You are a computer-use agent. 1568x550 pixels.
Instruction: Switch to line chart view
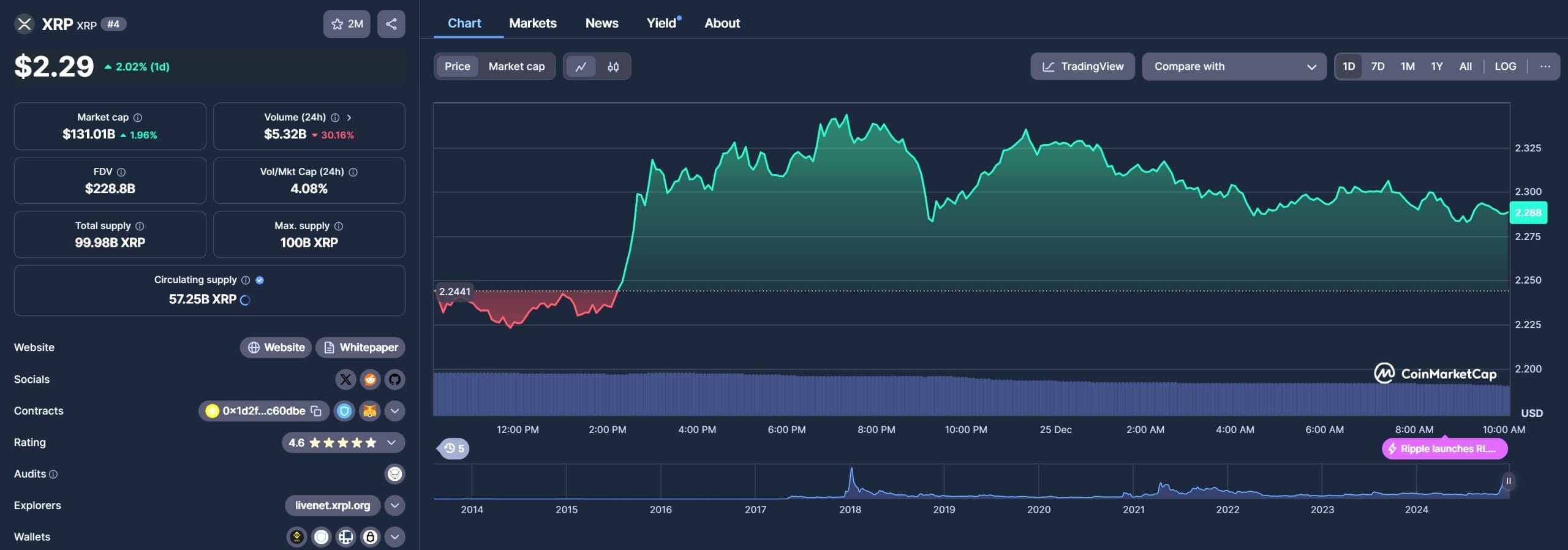(581, 67)
